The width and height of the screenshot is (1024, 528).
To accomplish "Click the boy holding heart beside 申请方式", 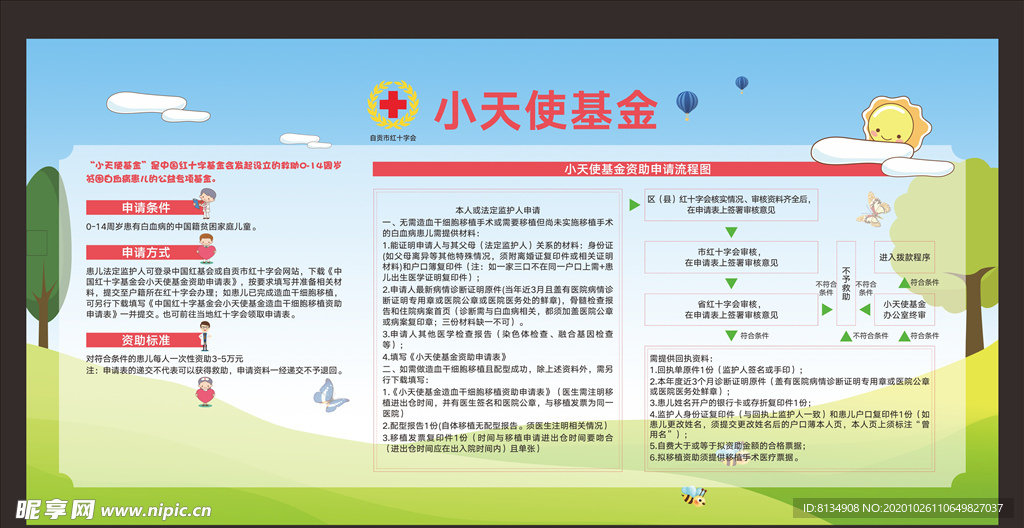I will (x=206, y=248).
